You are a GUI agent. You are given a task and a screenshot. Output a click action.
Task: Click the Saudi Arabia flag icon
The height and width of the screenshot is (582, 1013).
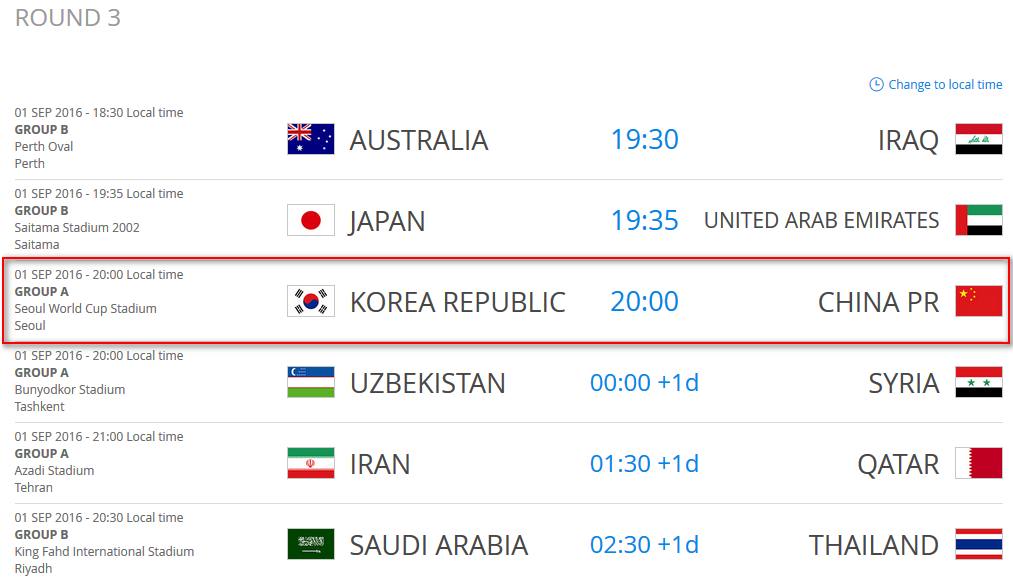click(x=310, y=544)
